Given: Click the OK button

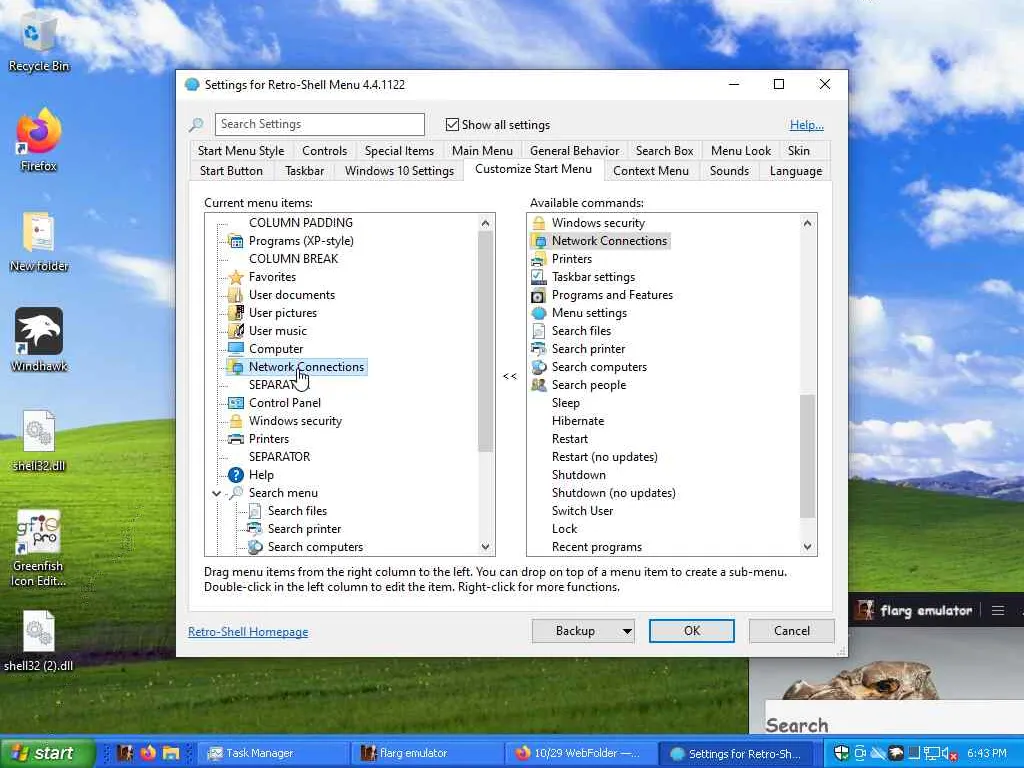Looking at the screenshot, I should click(x=692, y=631).
